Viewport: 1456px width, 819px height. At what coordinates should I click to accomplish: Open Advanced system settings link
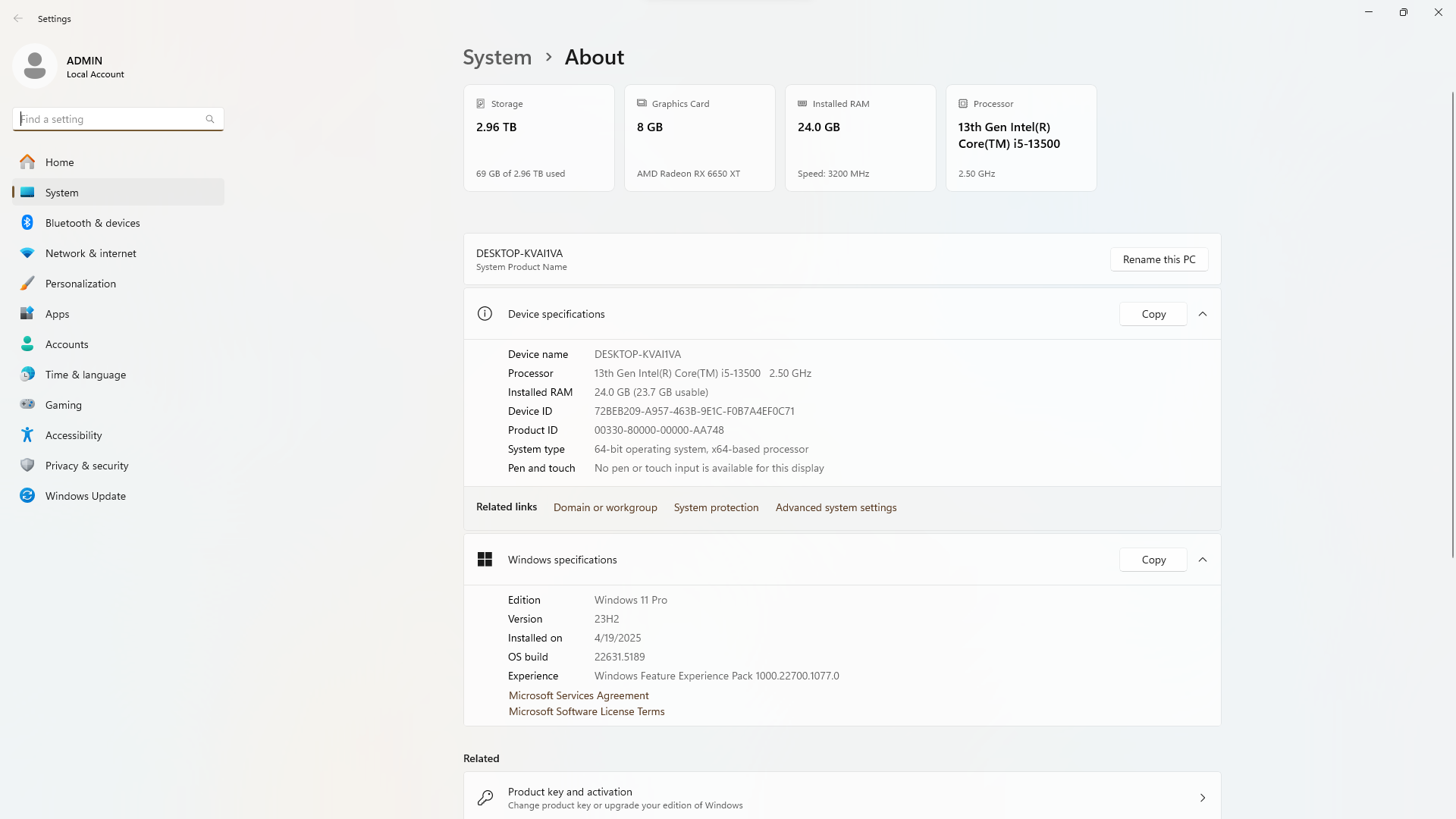coord(836,507)
